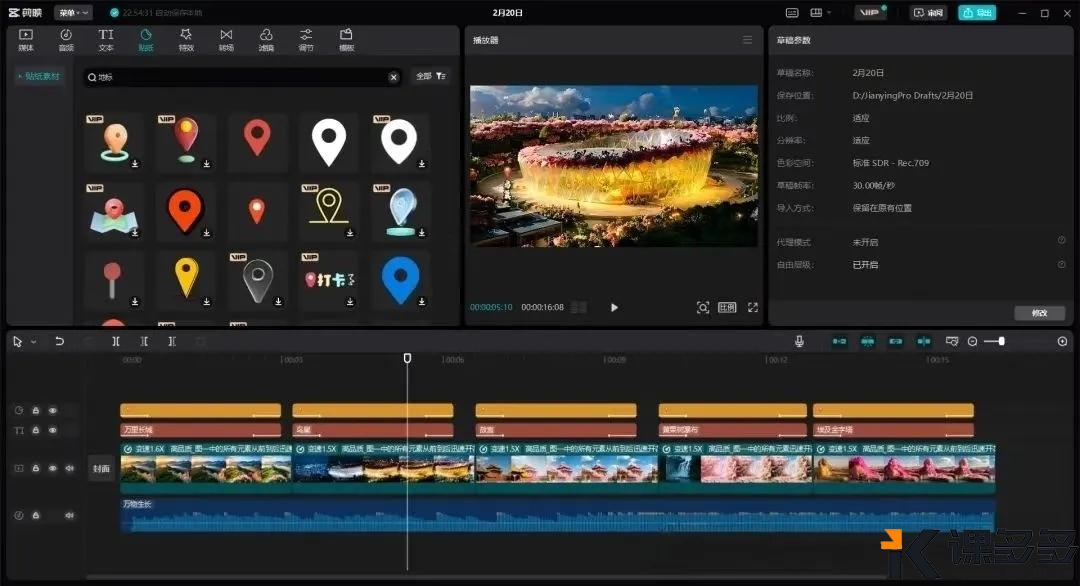Click the microphone voice-over record icon

click(799, 342)
